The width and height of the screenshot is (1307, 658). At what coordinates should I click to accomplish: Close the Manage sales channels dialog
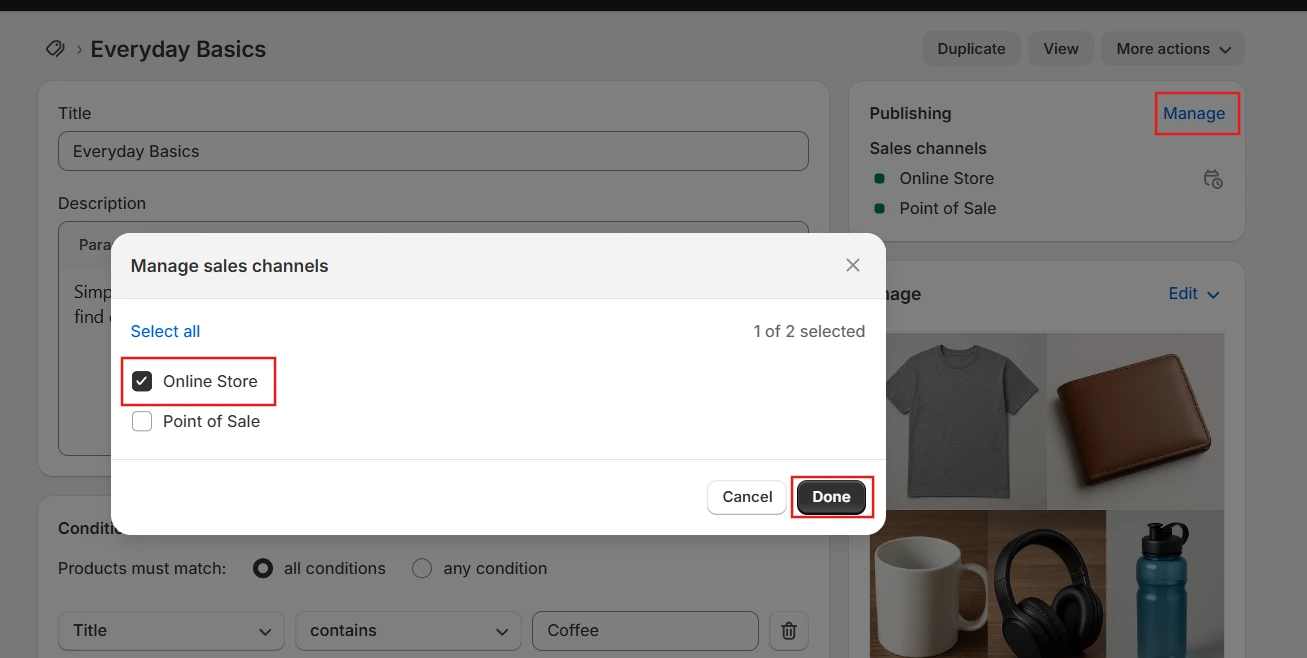(852, 265)
